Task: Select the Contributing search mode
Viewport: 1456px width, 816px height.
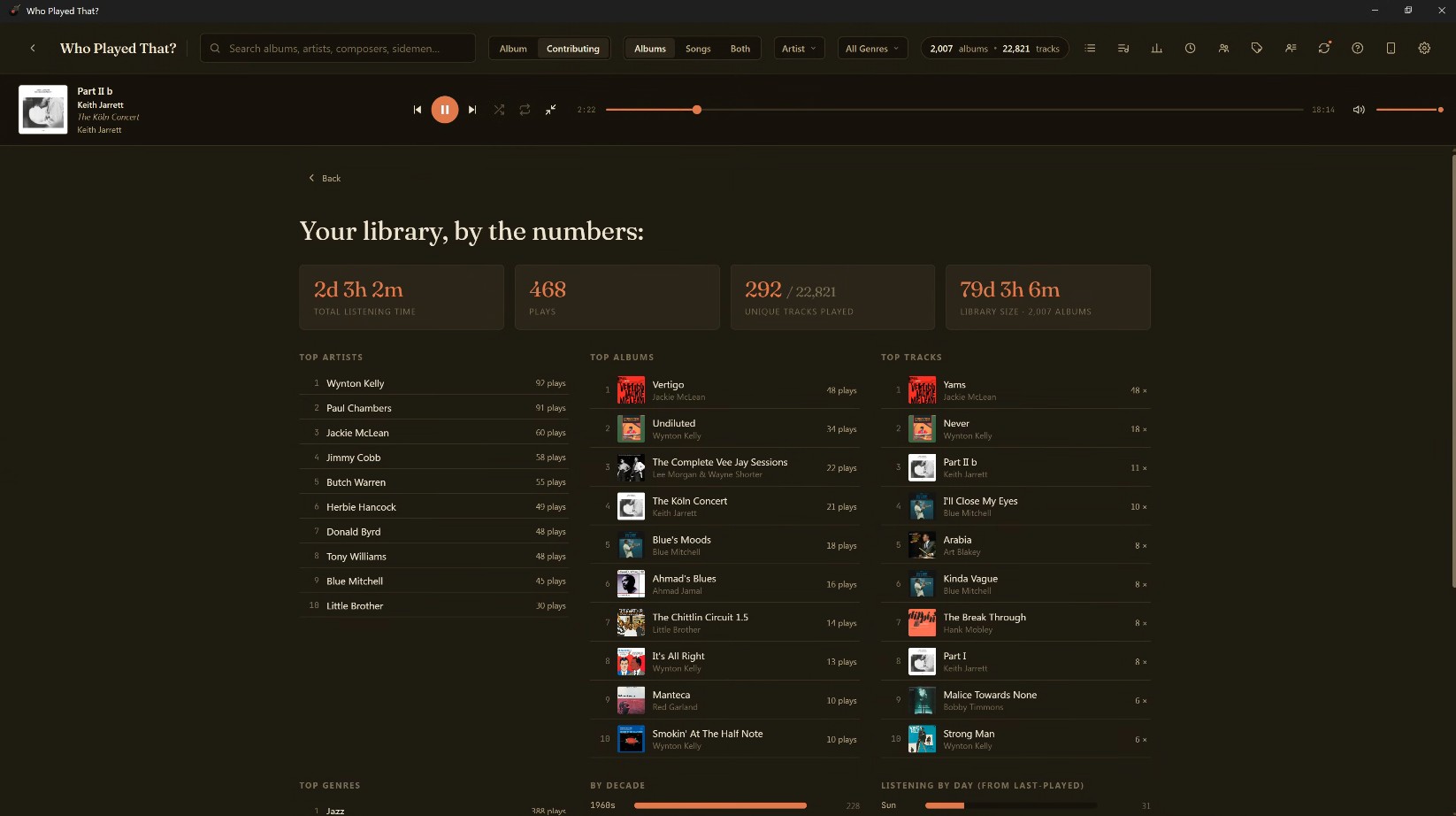Action: tap(573, 49)
